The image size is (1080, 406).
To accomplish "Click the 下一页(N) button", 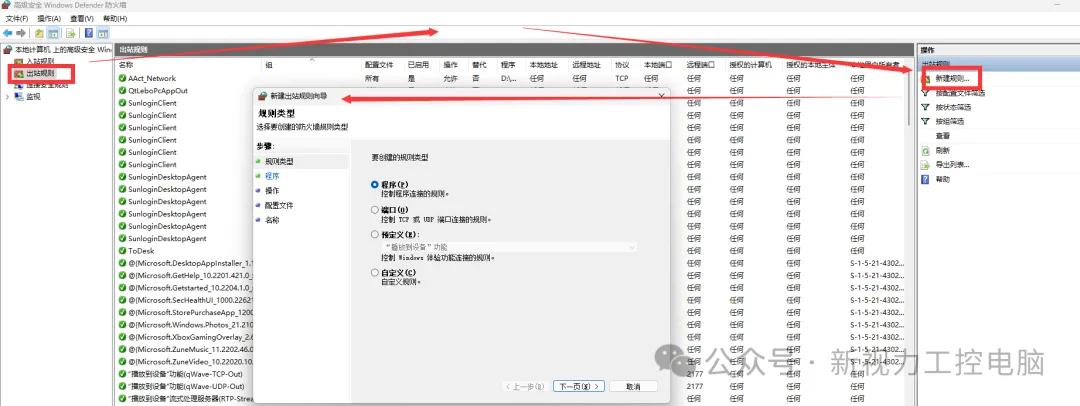I will pyautogui.click(x=579, y=386).
